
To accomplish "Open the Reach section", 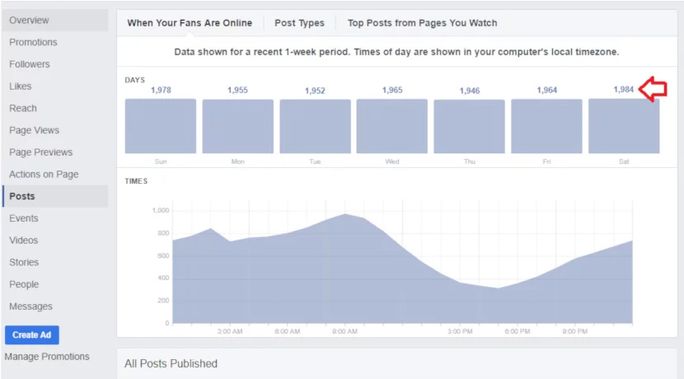I will [x=23, y=108].
